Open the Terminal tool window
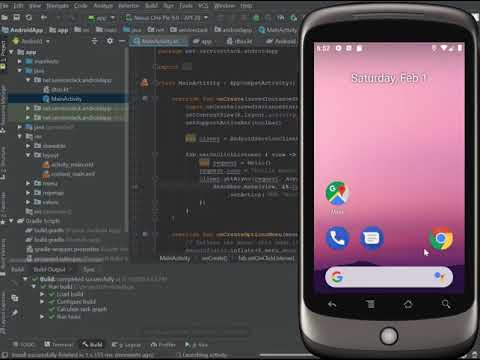Screen dimensions: 480x360 click(x=59, y=345)
